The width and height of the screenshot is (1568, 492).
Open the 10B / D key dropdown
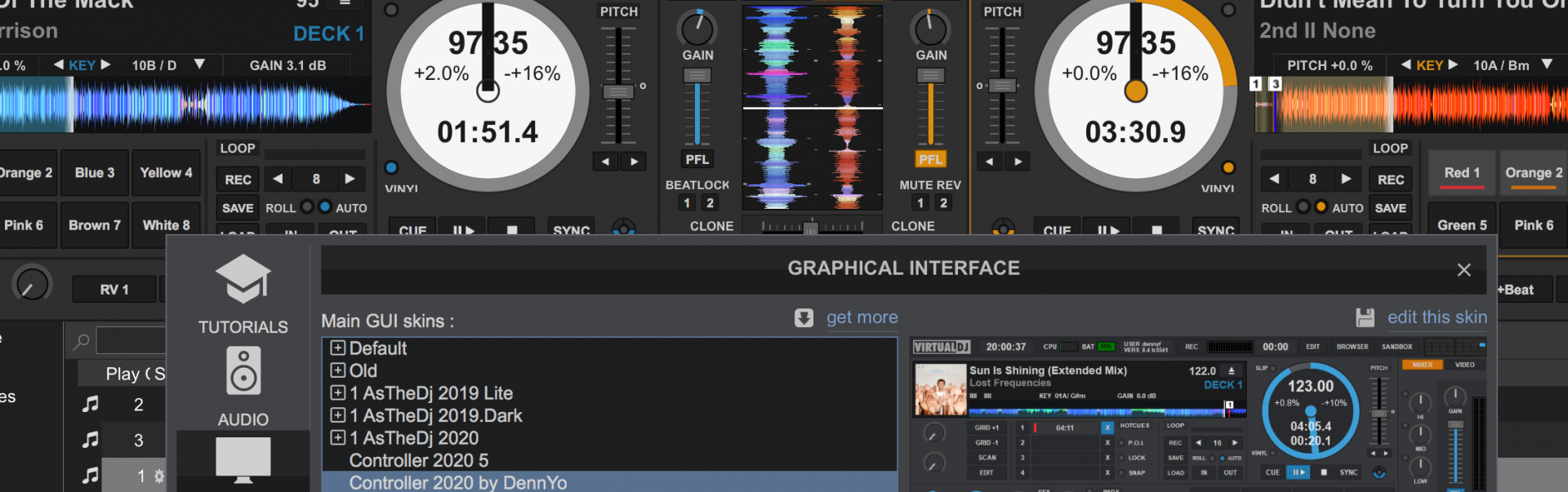199,64
